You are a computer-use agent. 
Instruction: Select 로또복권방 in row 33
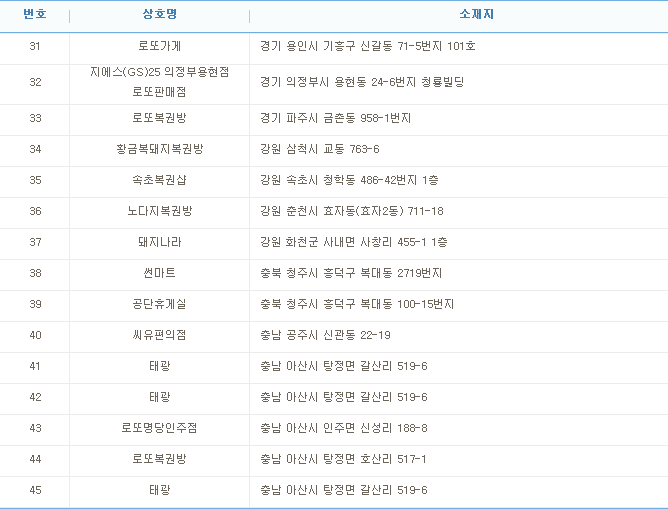click(159, 118)
